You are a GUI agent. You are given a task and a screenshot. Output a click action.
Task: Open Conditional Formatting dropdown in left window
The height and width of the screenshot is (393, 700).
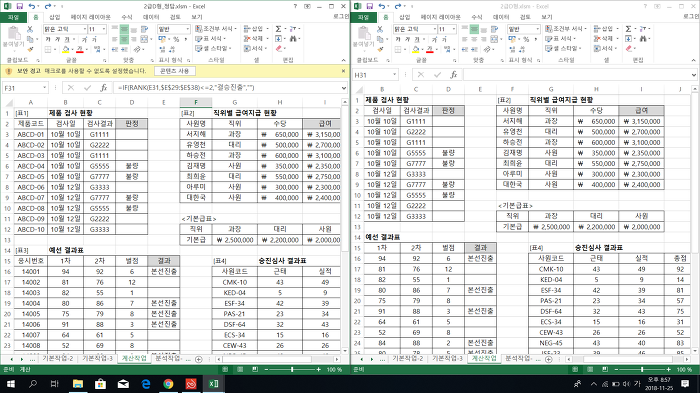[216, 29]
